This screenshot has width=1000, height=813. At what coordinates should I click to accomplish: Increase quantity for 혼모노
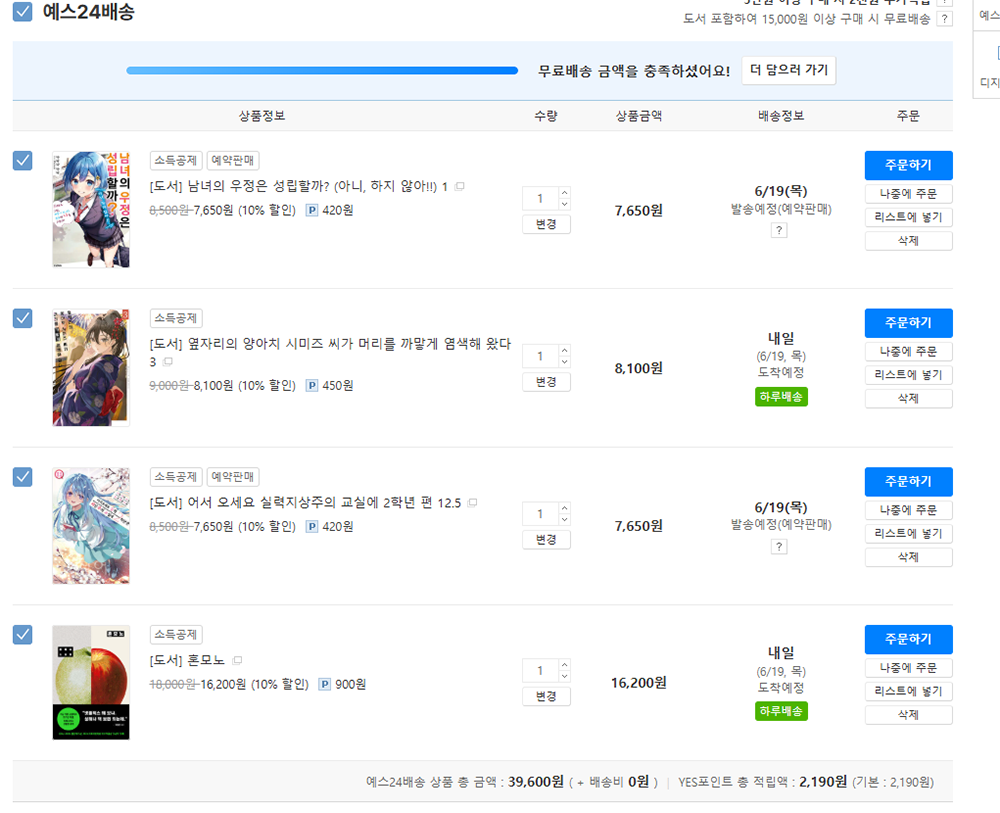tap(564, 665)
